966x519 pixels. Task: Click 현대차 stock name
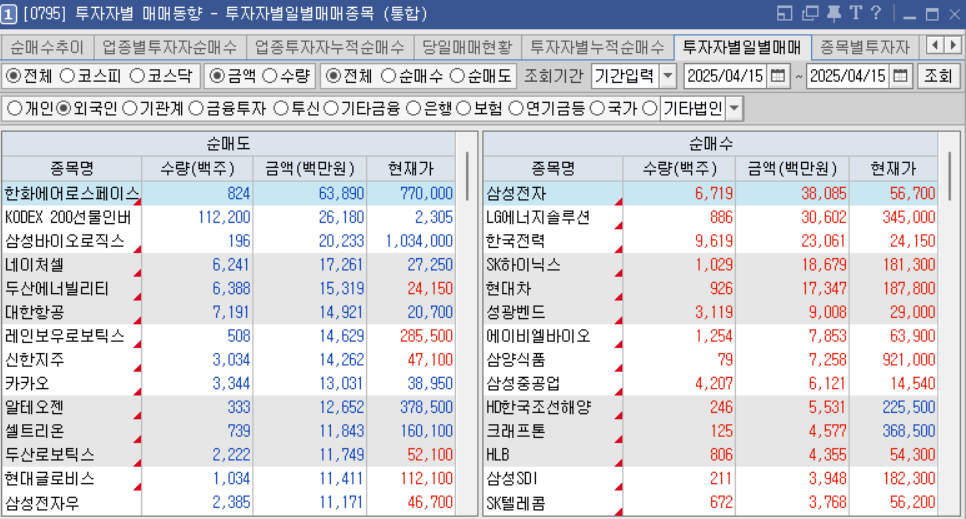(x=508, y=288)
